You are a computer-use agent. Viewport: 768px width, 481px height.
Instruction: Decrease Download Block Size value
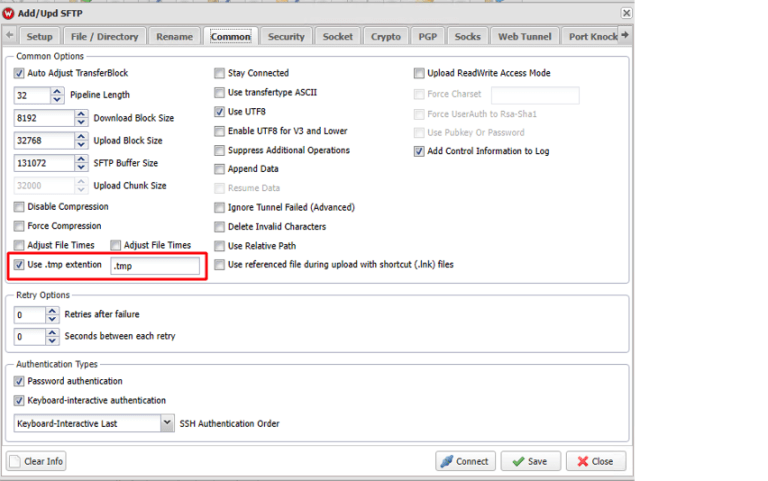coord(81,121)
